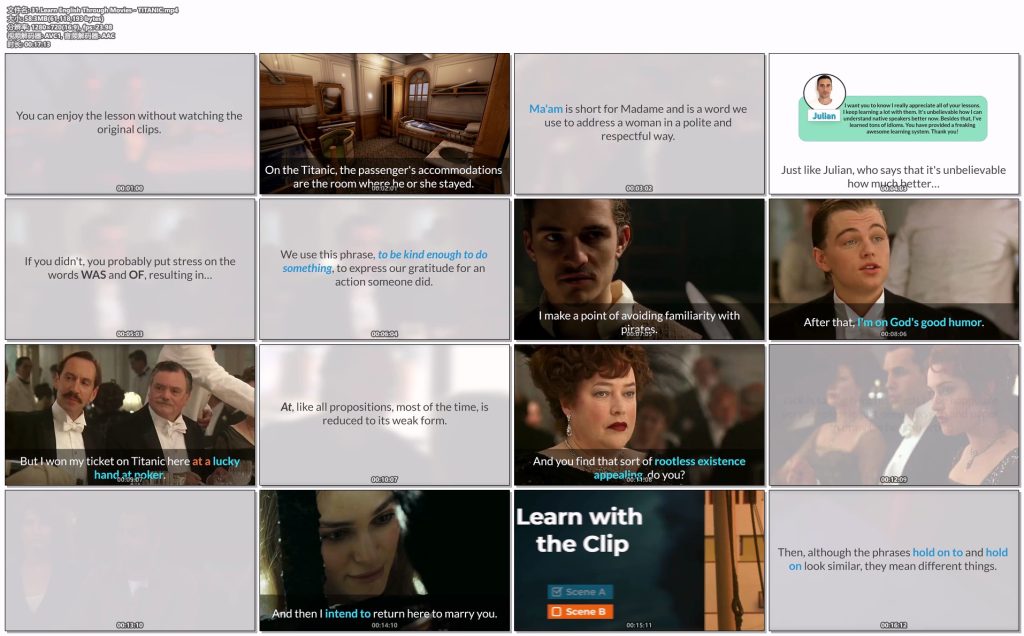The image size is (1024, 636).
Task: Click the resolution line '1280x720(16:9)'
Action: click(x=59, y=27)
